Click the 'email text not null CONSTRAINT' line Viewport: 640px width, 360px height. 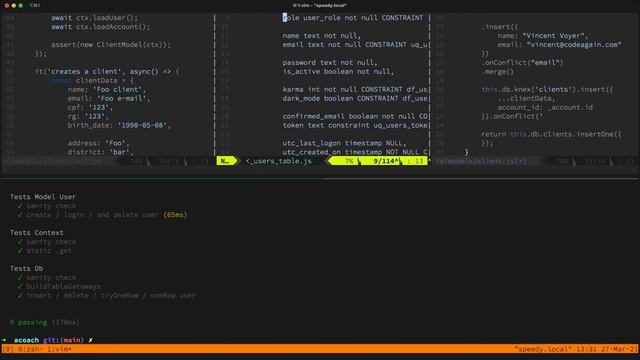[x=355, y=44]
